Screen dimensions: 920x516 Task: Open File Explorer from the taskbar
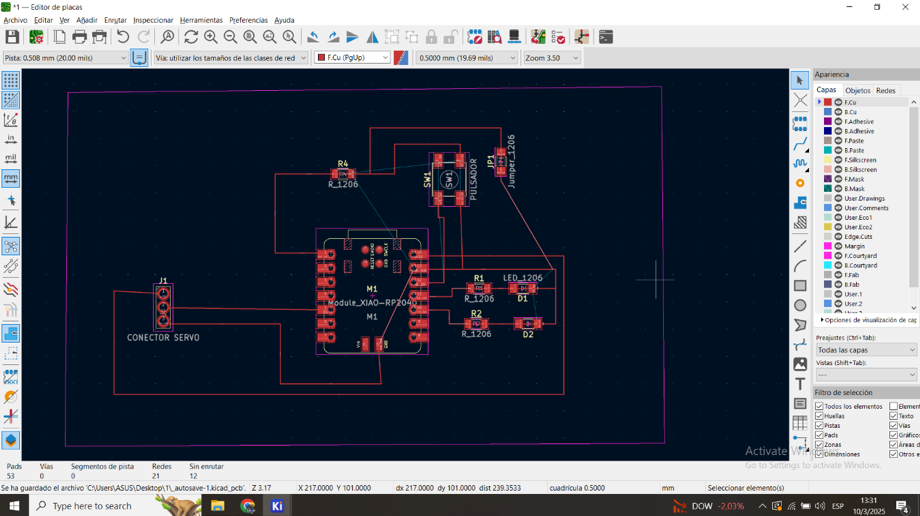[218, 505]
